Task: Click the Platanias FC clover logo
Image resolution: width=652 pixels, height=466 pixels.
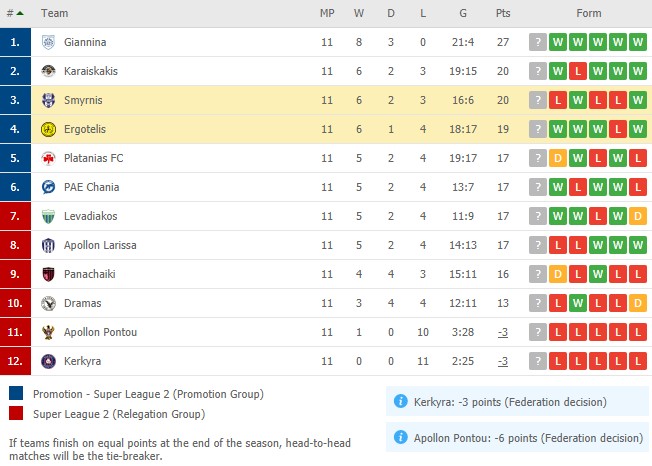Action: point(48,158)
